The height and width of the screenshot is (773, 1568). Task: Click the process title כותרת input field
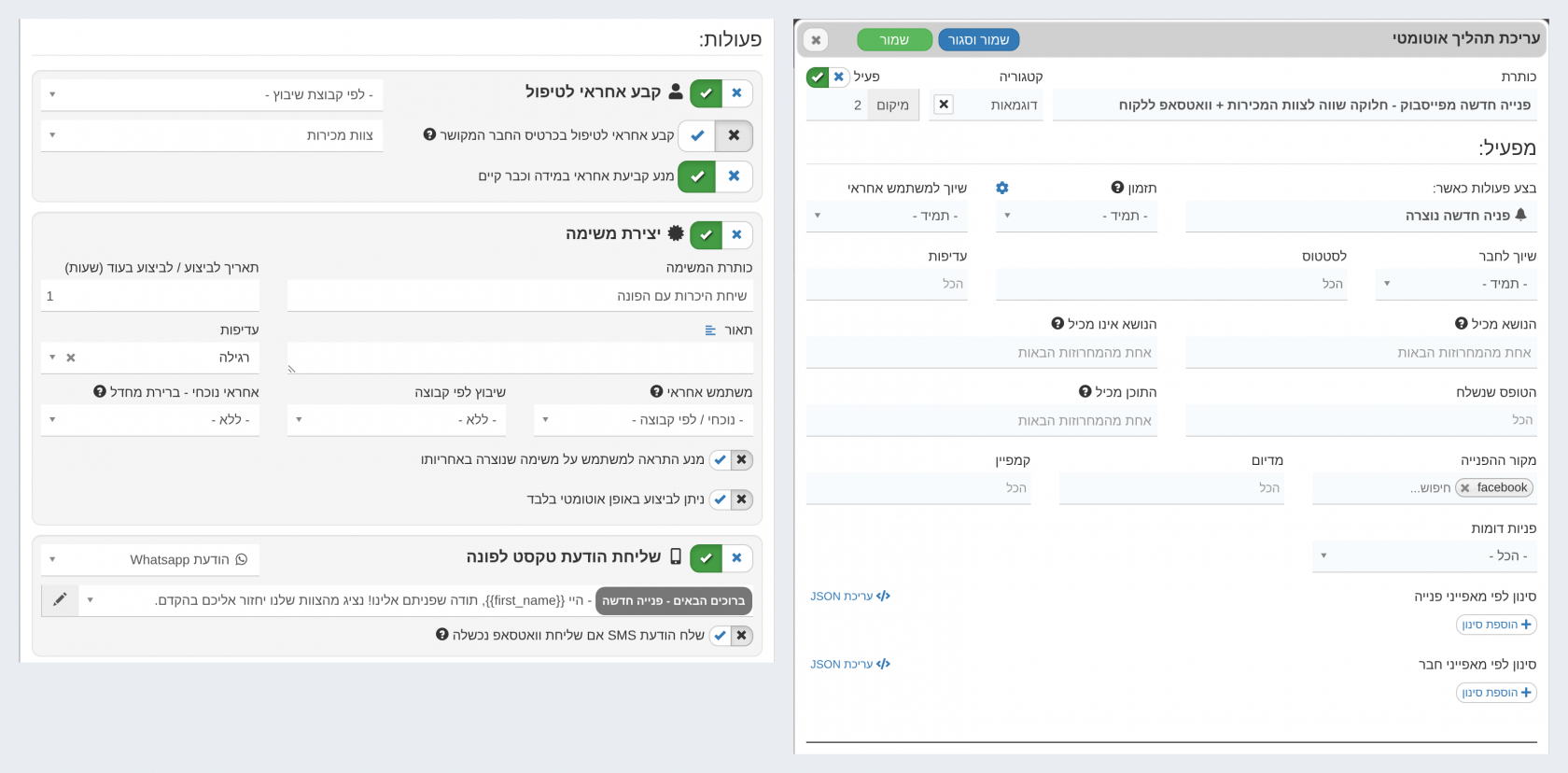point(1295,105)
